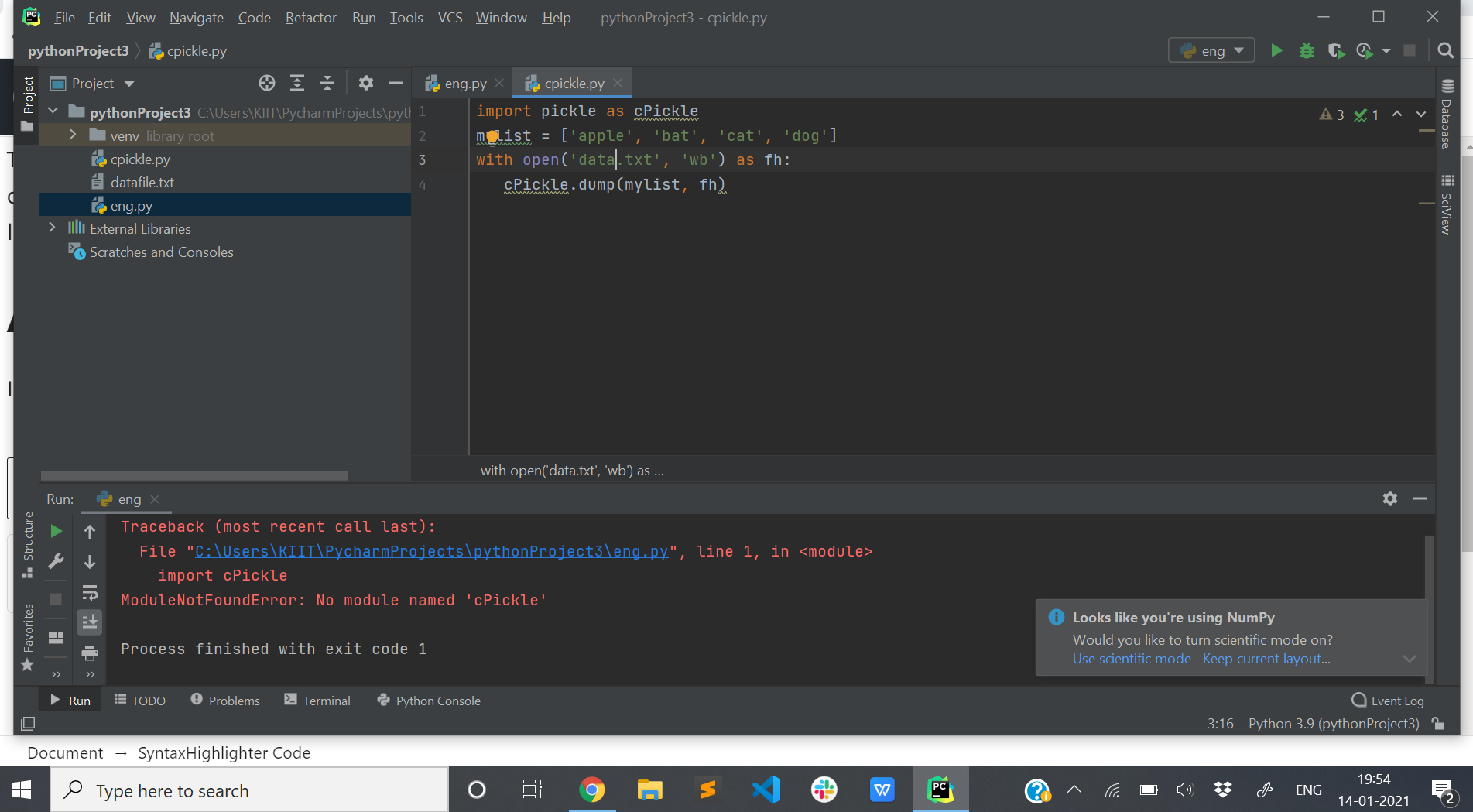Screen dimensions: 1473x812
Task: Toggle scroll to end in Run console
Action: coord(90,622)
